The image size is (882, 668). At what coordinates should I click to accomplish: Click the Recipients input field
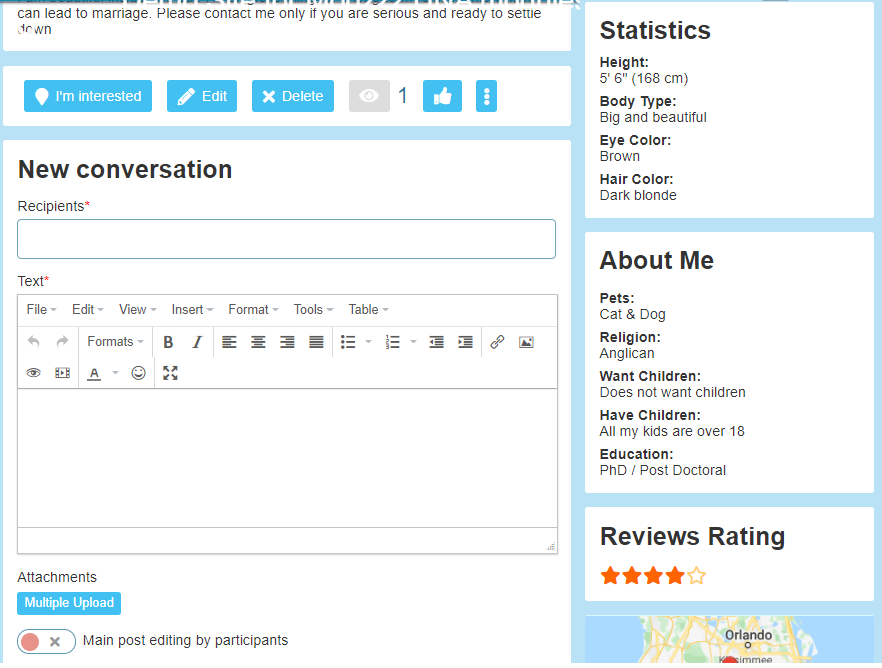286,239
